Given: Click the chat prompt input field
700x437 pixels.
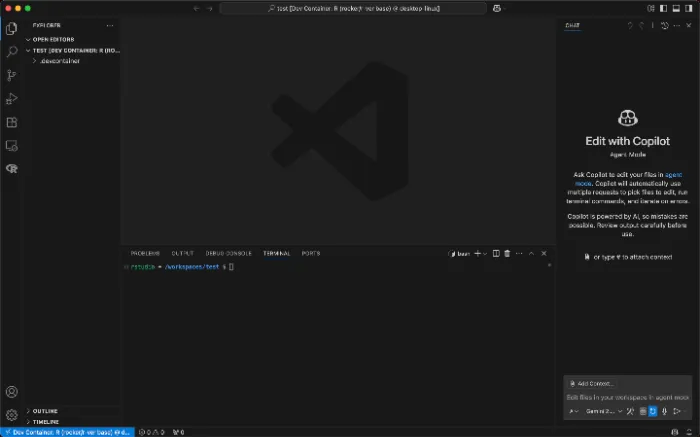Looking at the screenshot, I should pos(625,397).
